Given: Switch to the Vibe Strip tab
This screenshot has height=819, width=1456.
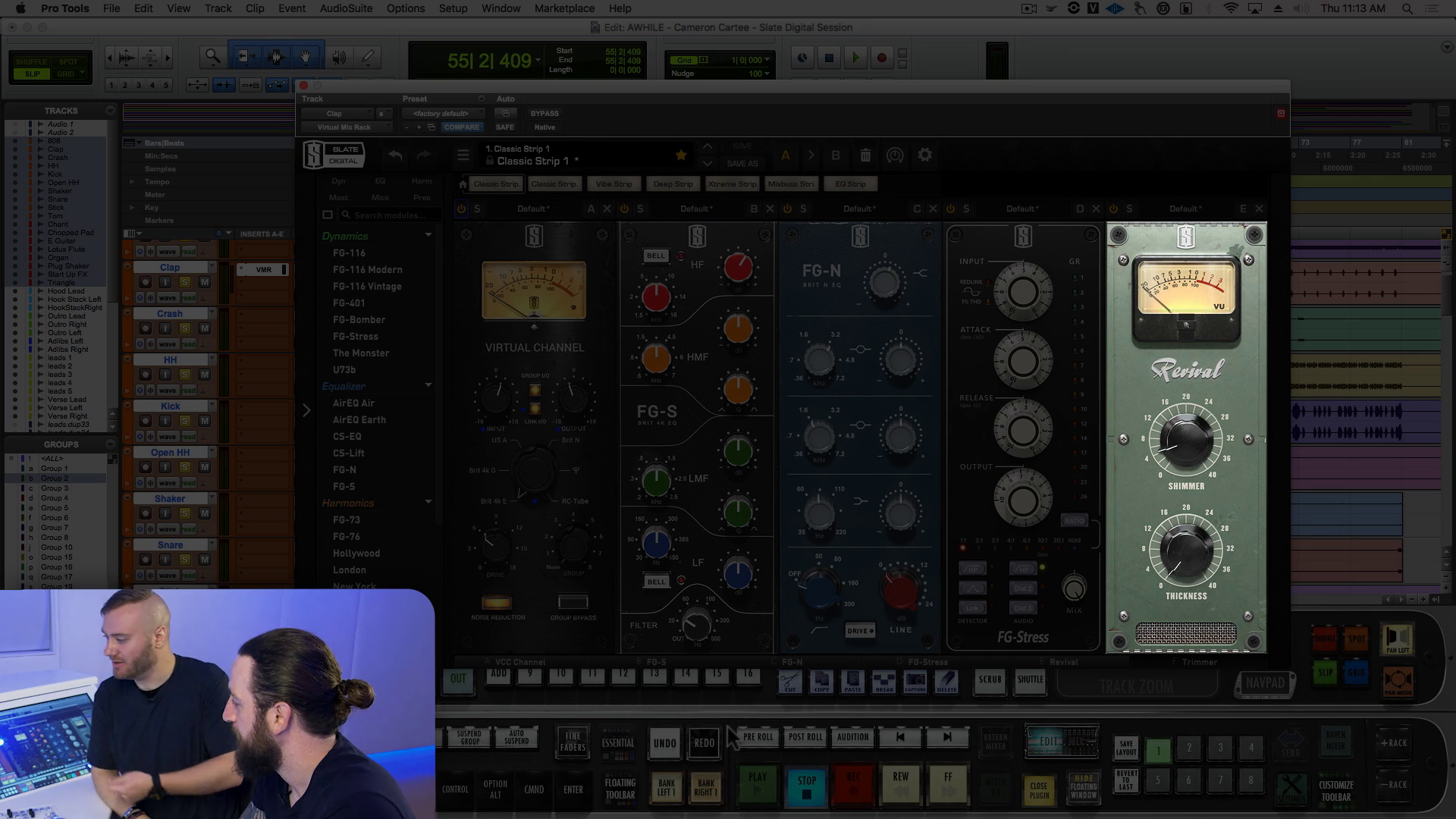Looking at the screenshot, I should coord(613,184).
